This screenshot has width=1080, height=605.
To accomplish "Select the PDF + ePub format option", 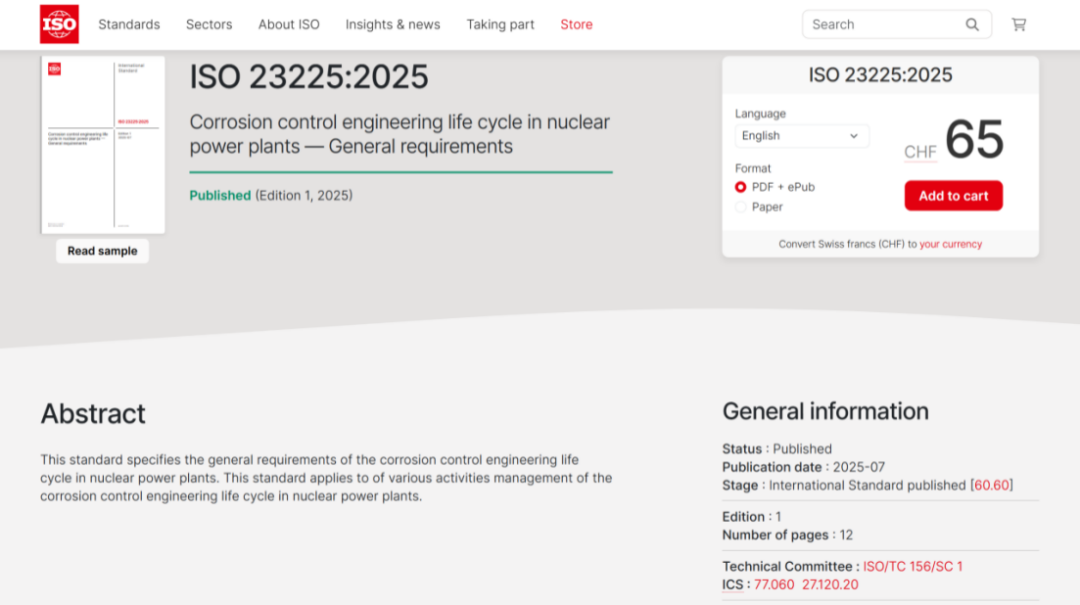I will 741,187.
